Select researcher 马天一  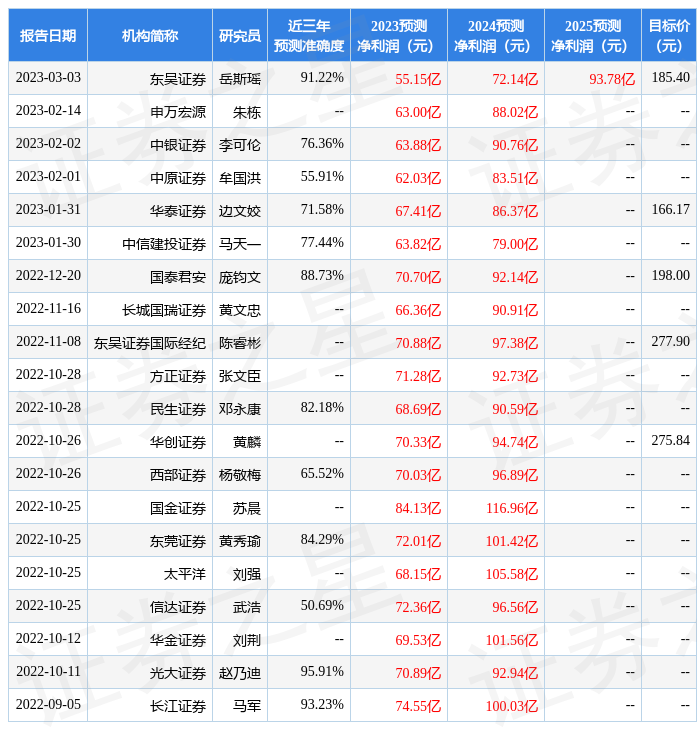click(x=240, y=244)
